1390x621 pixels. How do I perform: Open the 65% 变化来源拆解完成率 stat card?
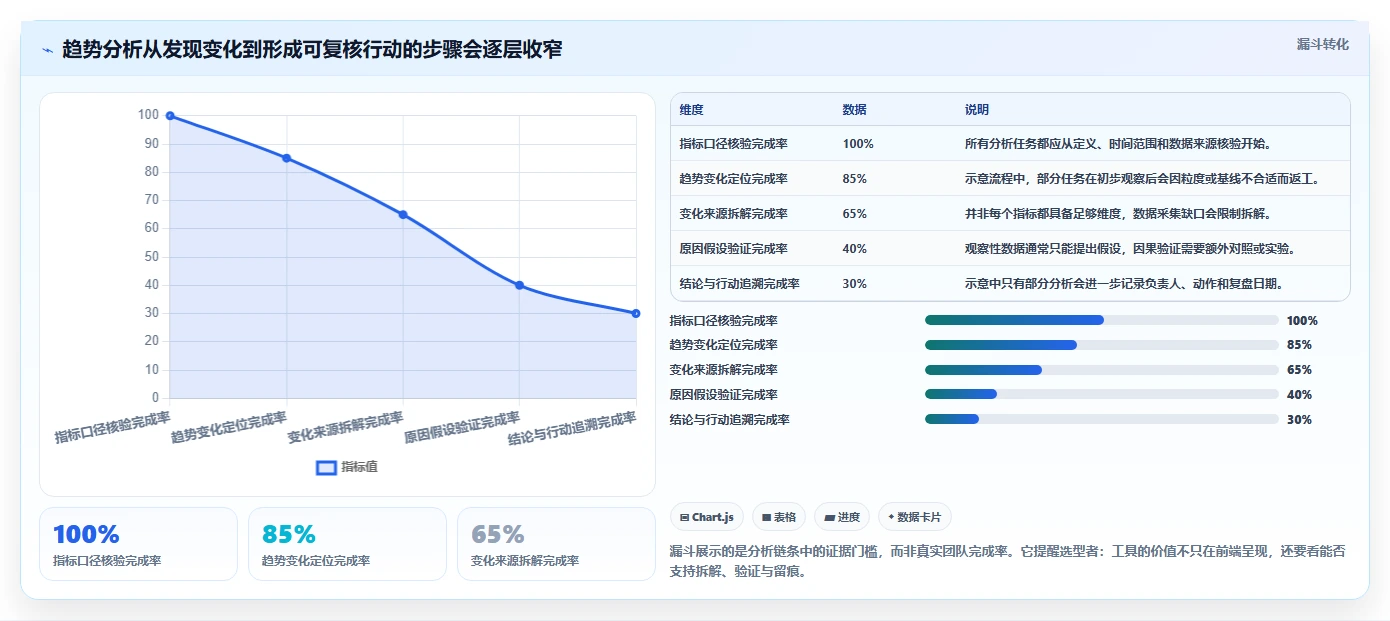pos(556,544)
